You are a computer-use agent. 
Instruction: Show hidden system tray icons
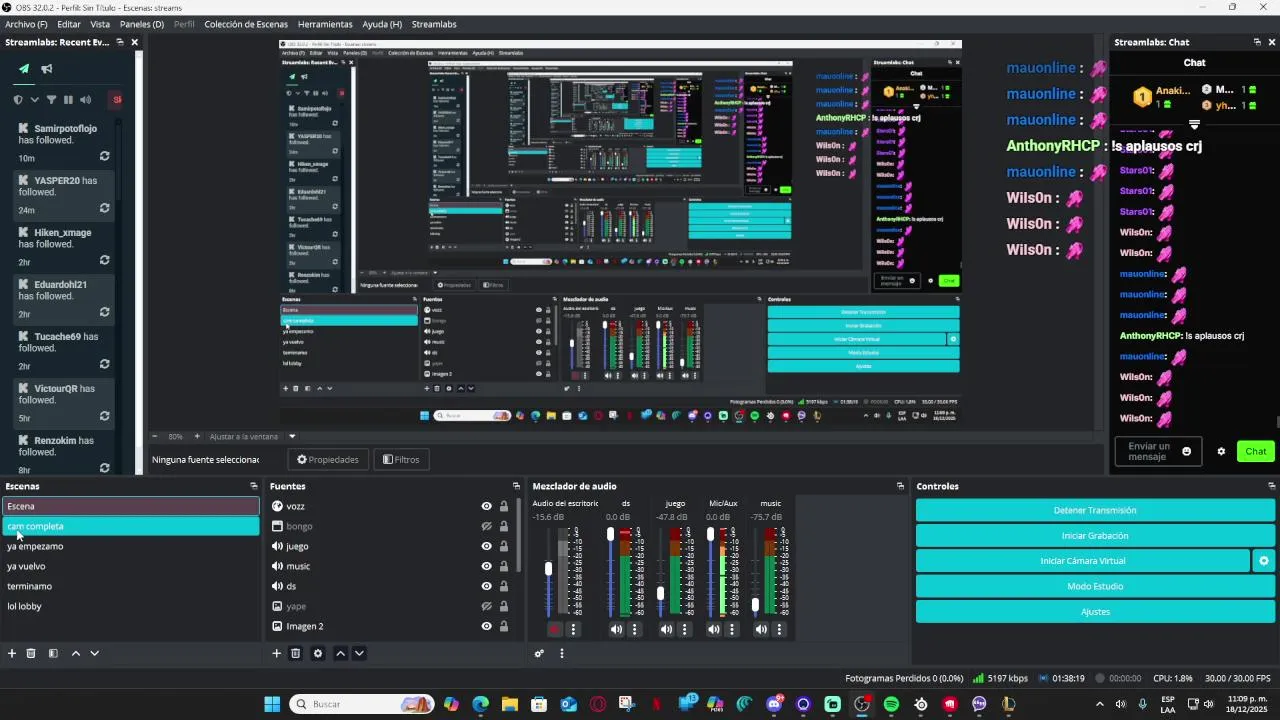pos(1100,704)
